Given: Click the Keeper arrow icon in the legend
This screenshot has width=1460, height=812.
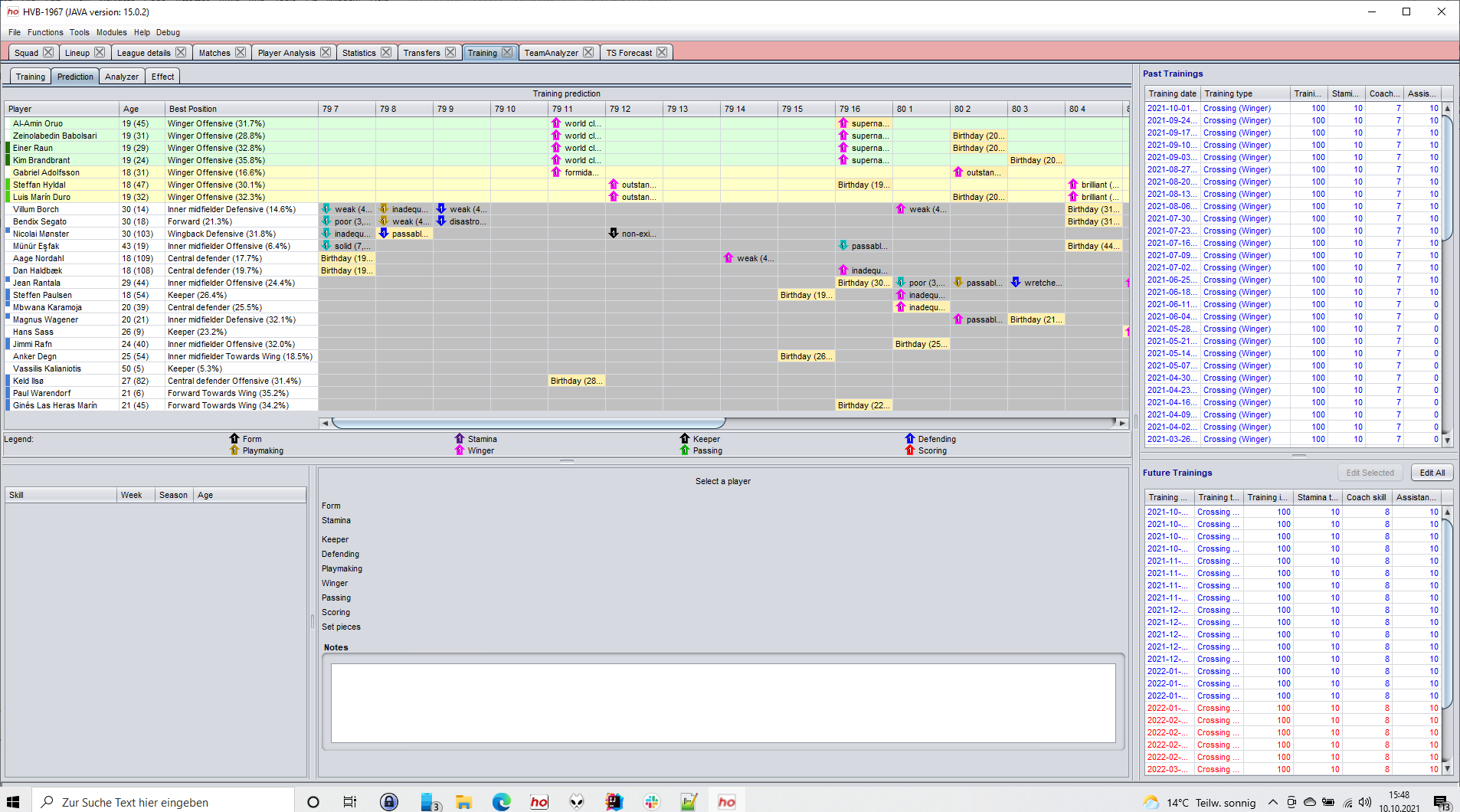Looking at the screenshot, I should (684, 439).
